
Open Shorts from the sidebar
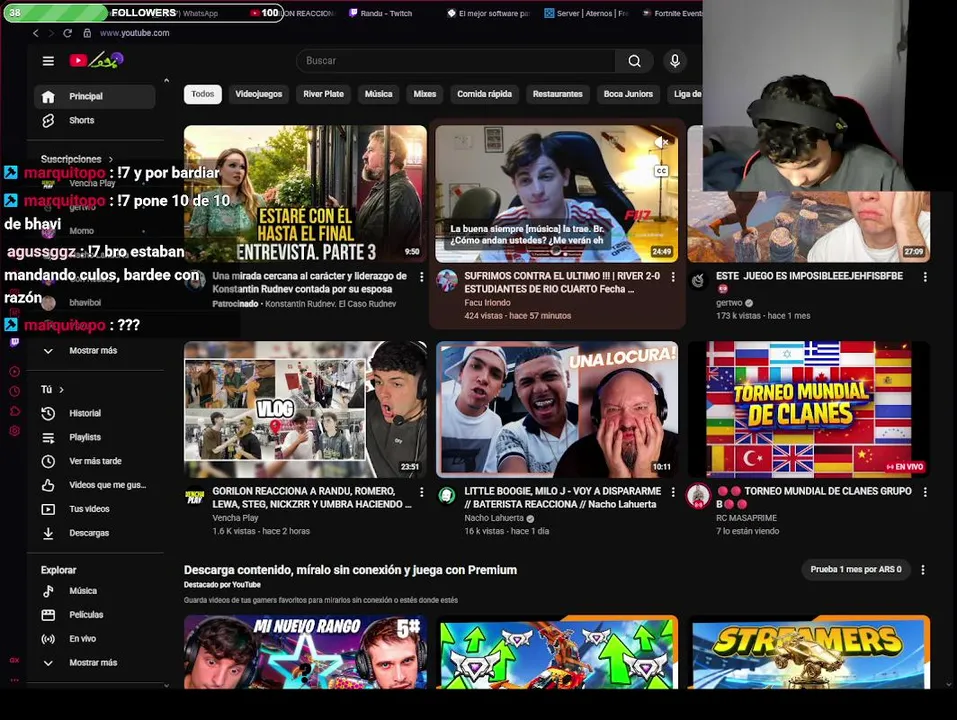click(95, 120)
